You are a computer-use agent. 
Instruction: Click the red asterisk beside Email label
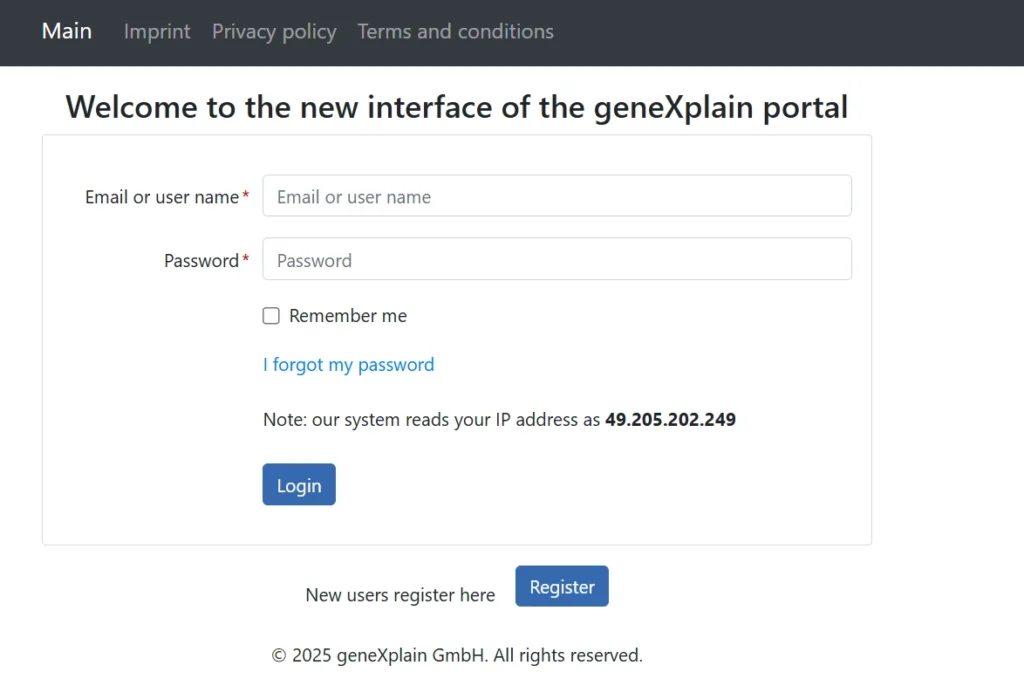[246, 197]
